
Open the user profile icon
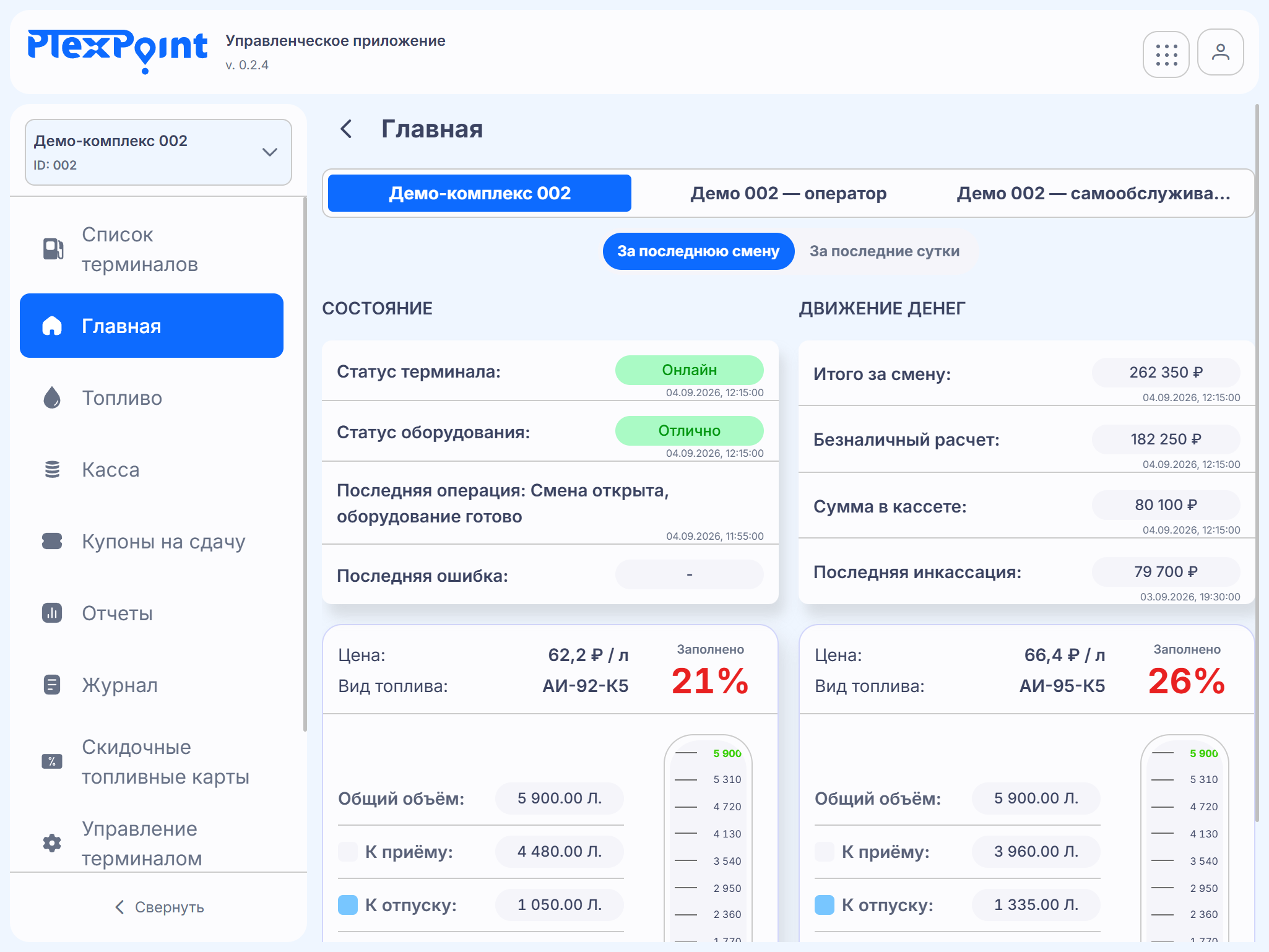(x=1220, y=53)
